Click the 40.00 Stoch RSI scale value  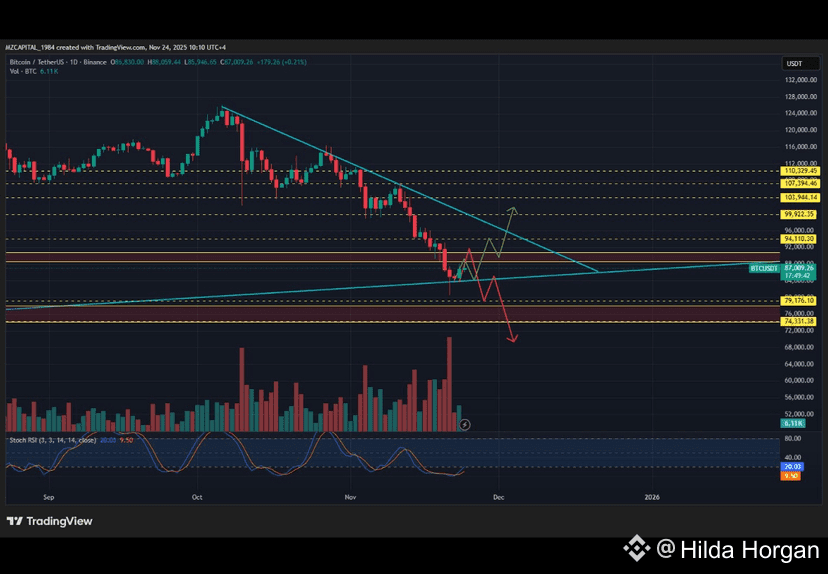pyautogui.click(x=793, y=457)
